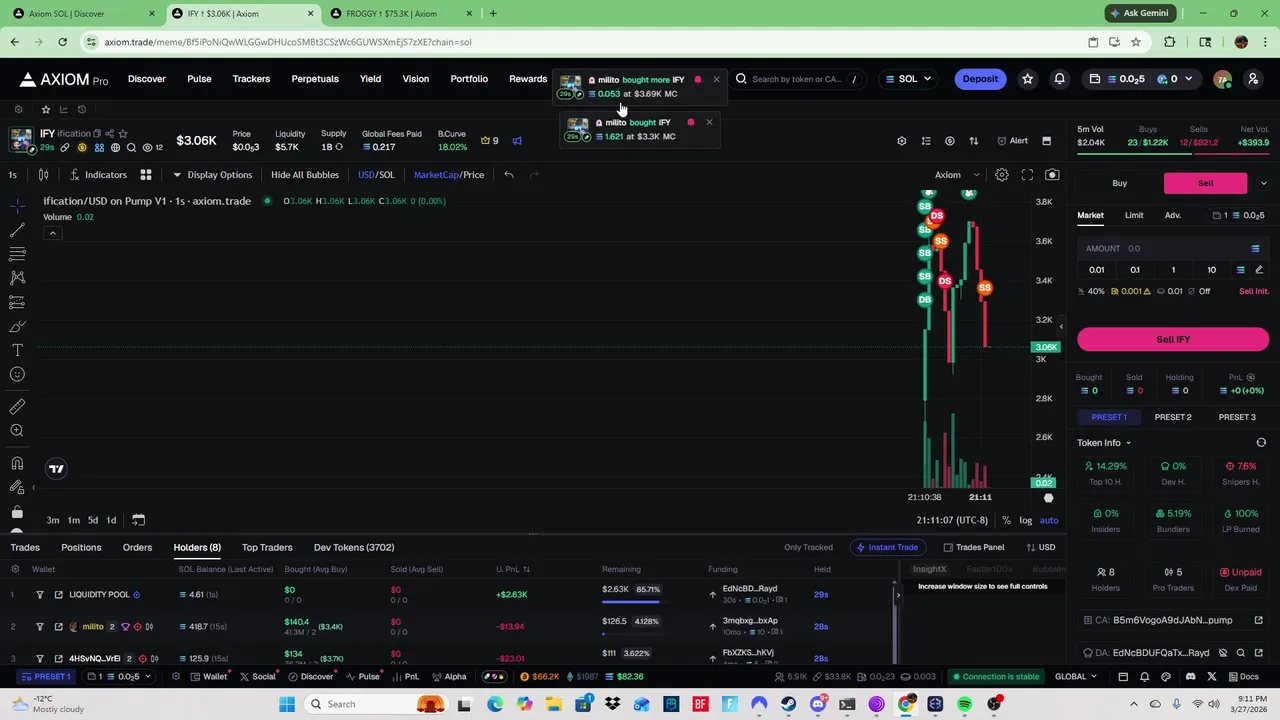Image resolution: width=1280 pixels, height=720 pixels.
Task: Click the Deposit button
Action: 980,79
